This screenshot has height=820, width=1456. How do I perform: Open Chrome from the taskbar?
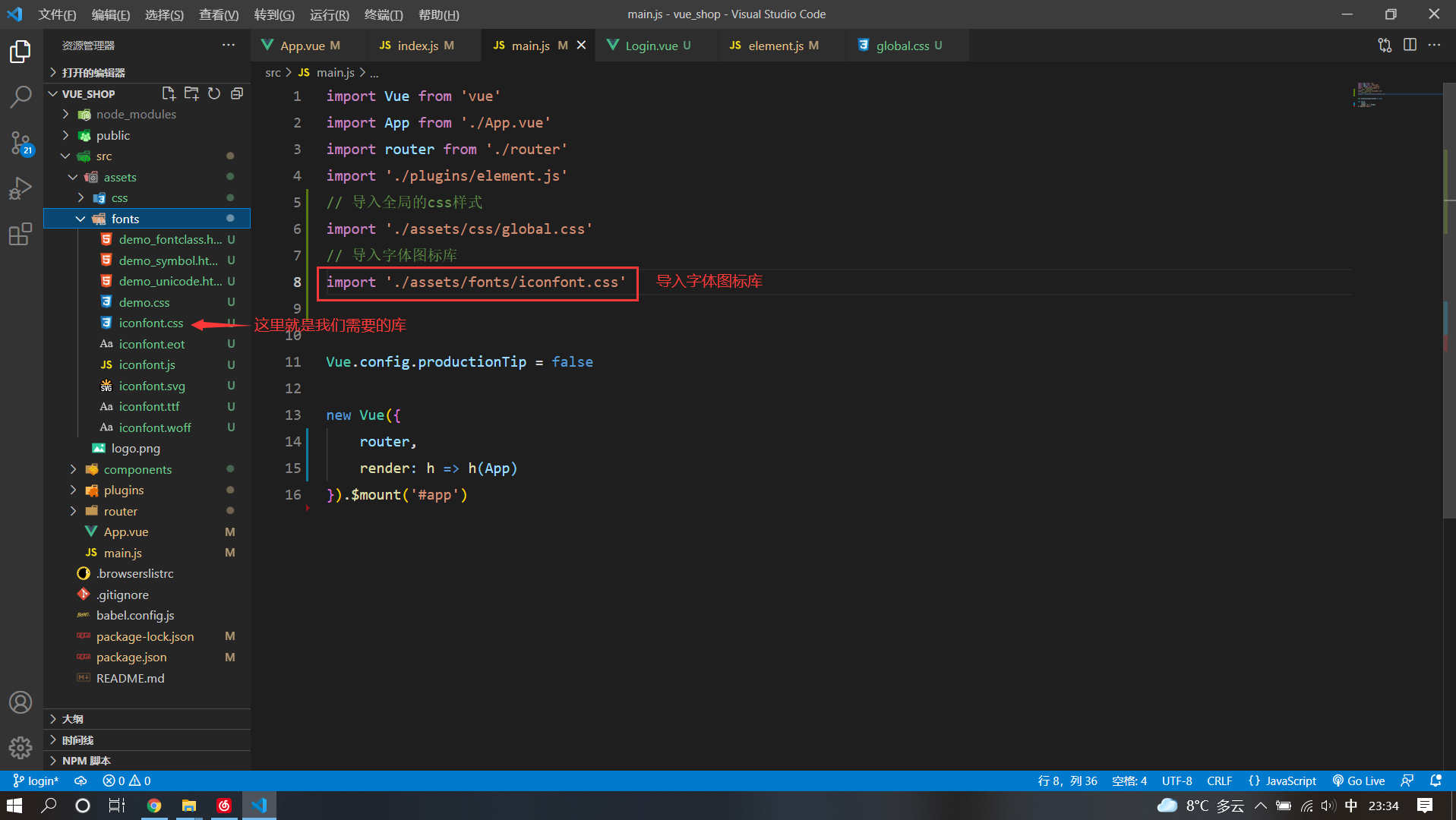coord(154,806)
